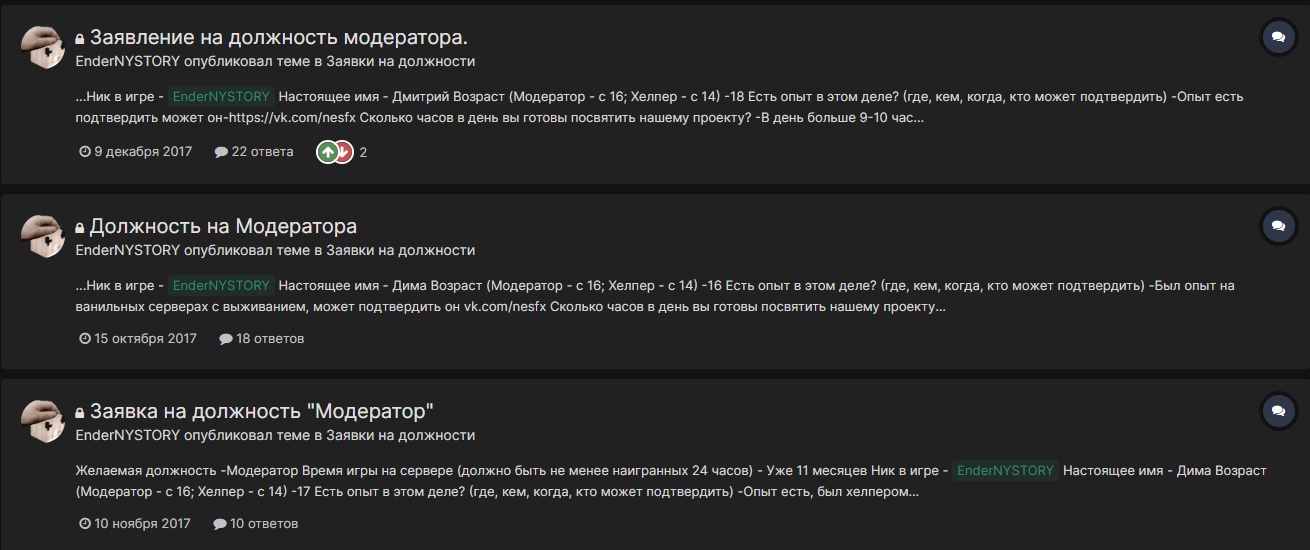Click author name EnderNYSTORY under "Должность на Модератора"
The height and width of the screenshot is (550, 1310).
pos(128,250)
